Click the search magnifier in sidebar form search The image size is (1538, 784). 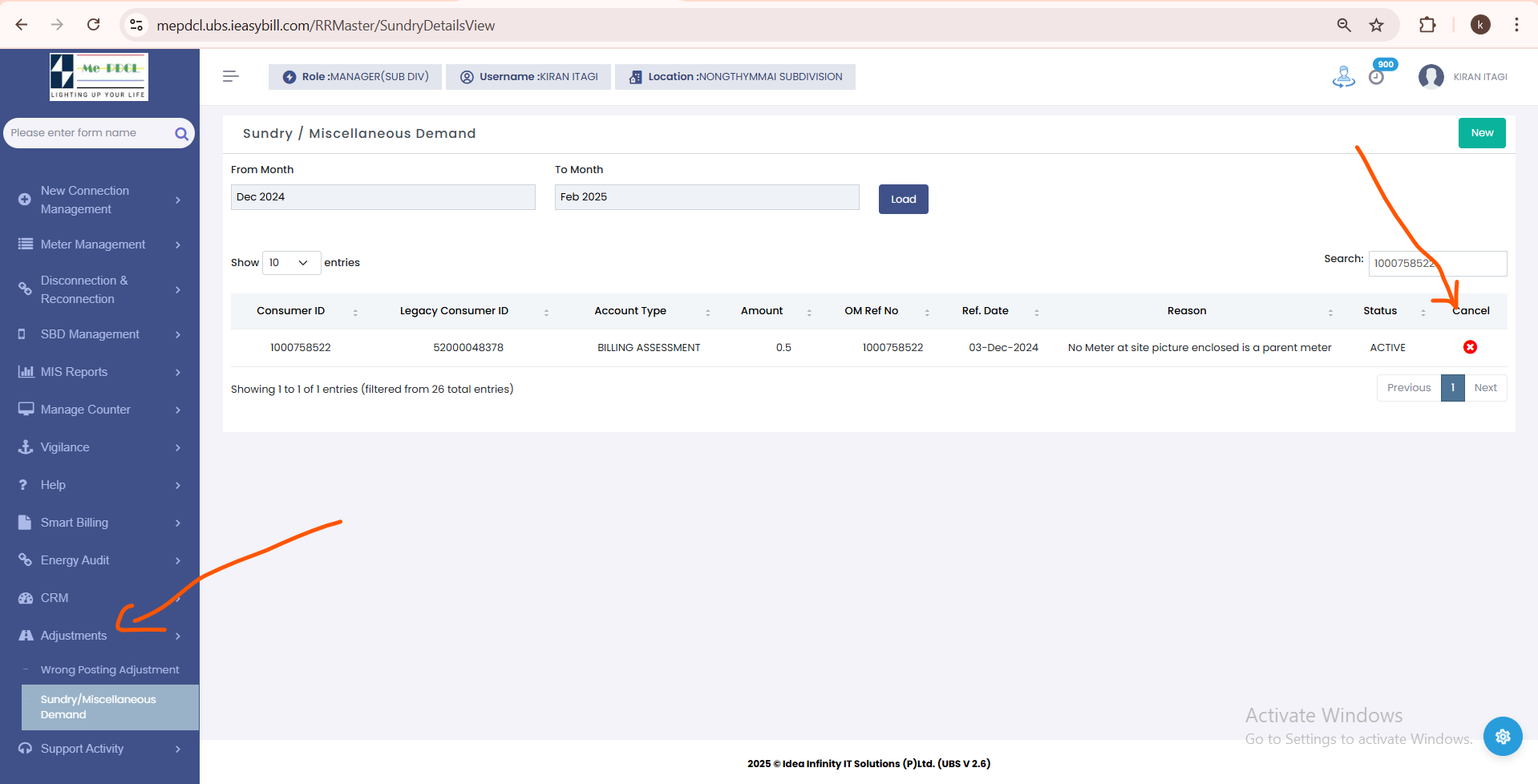[182, 134]
